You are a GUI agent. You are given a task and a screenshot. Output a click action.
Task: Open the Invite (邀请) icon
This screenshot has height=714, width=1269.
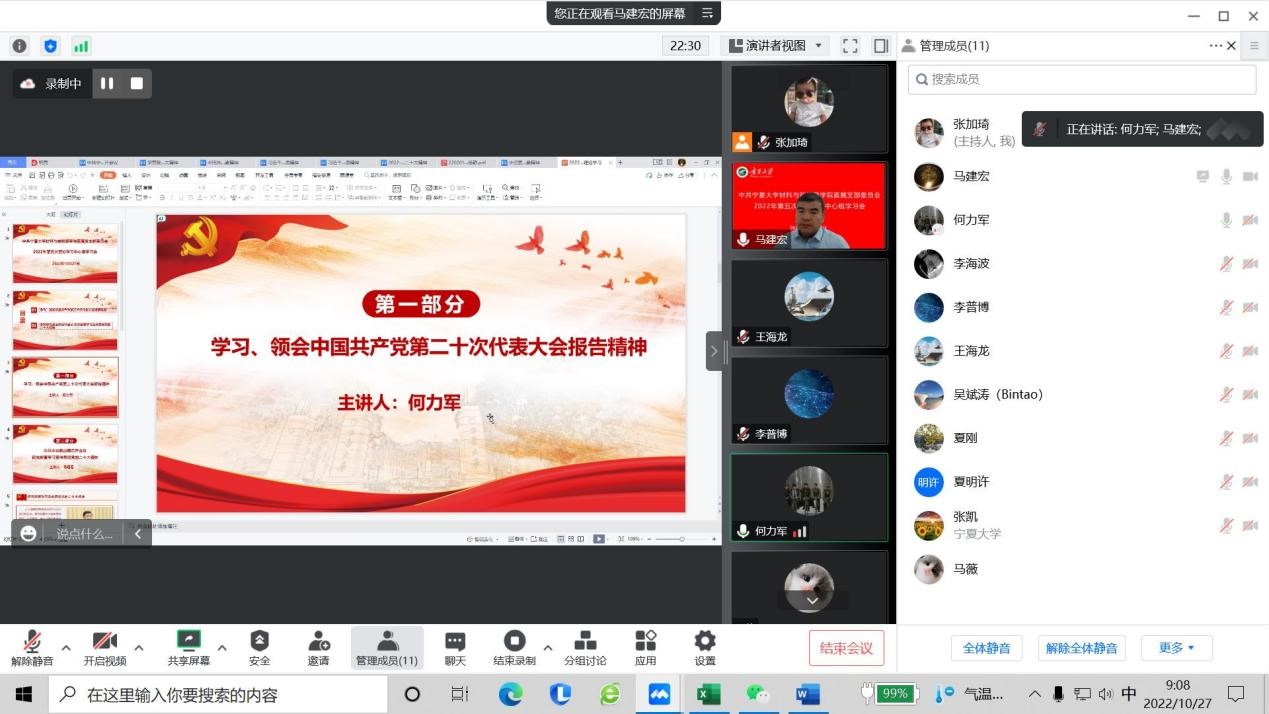click(318, 647)
